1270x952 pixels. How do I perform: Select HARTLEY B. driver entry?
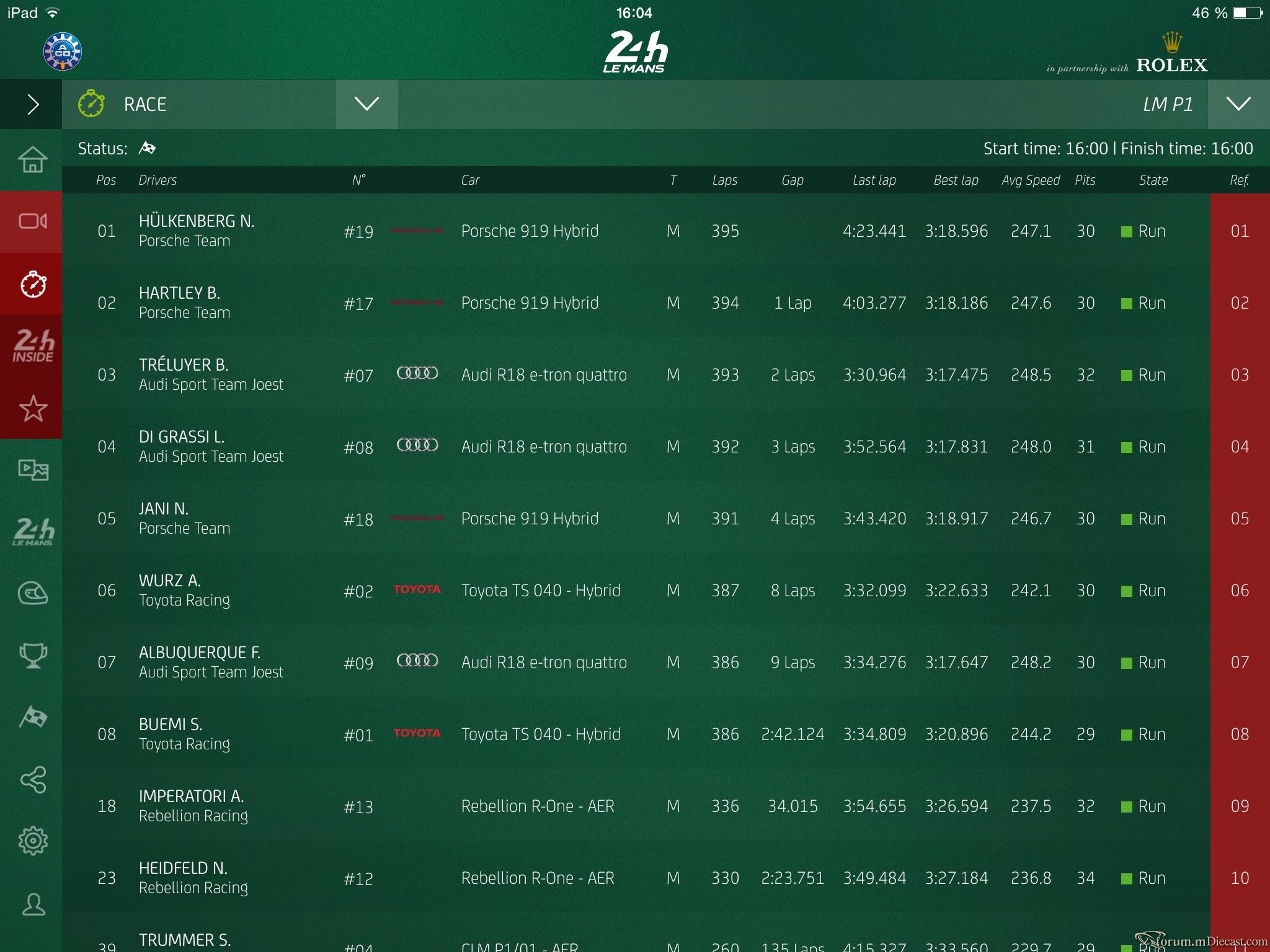[x=179, y=293]
